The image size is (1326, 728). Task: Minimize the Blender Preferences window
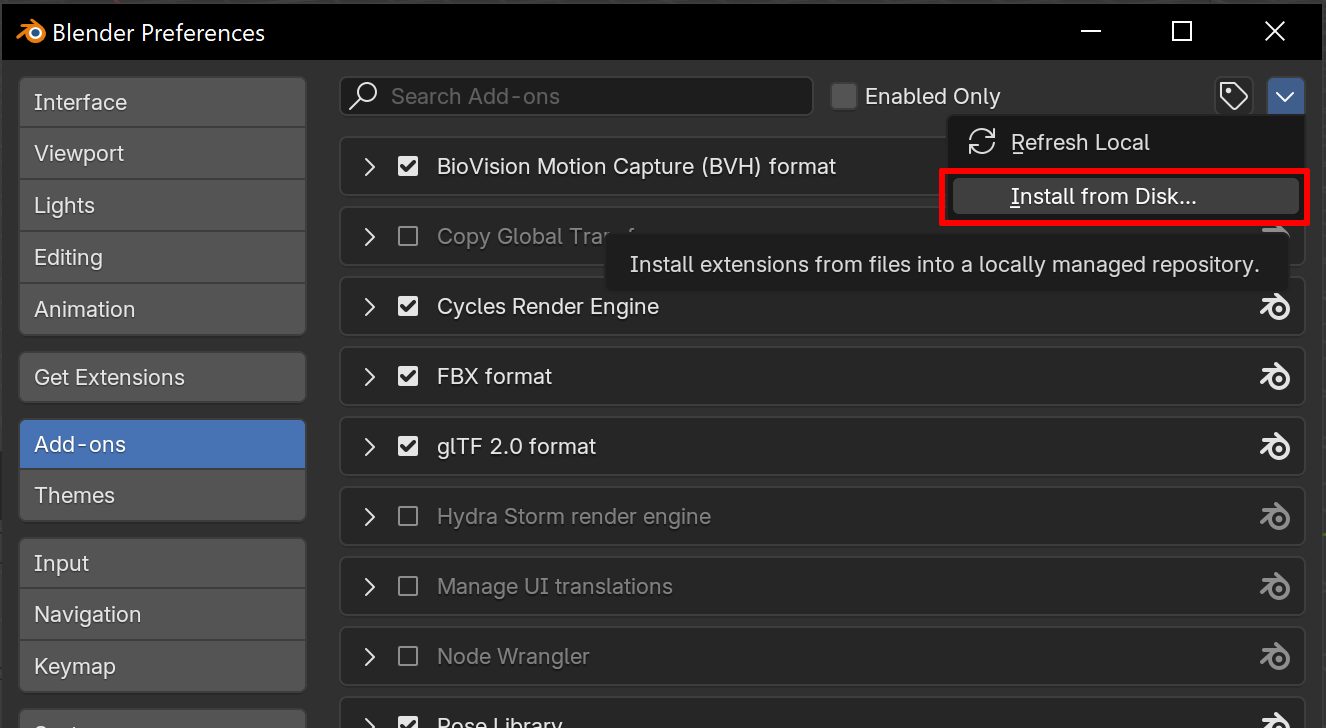(1090, 32)
